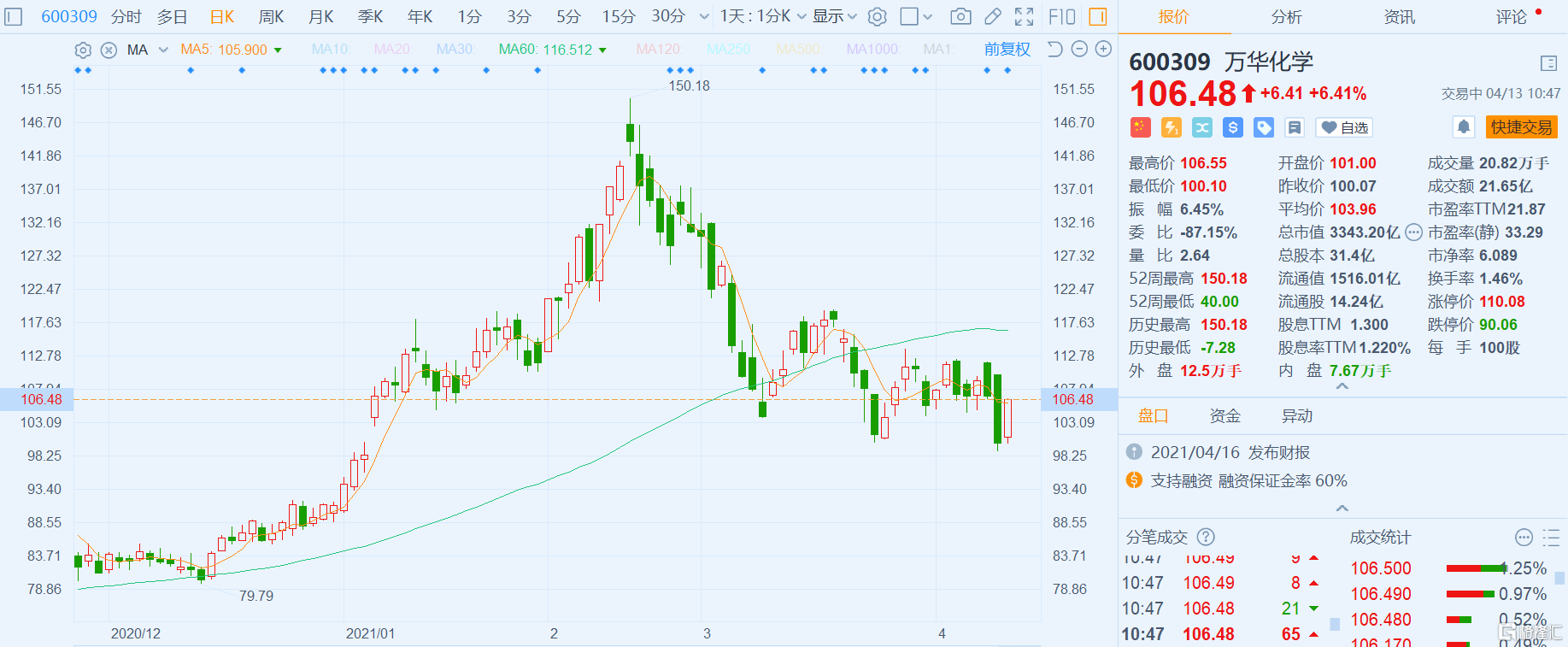Click the screenshot camera icon

tap(960, 16)
